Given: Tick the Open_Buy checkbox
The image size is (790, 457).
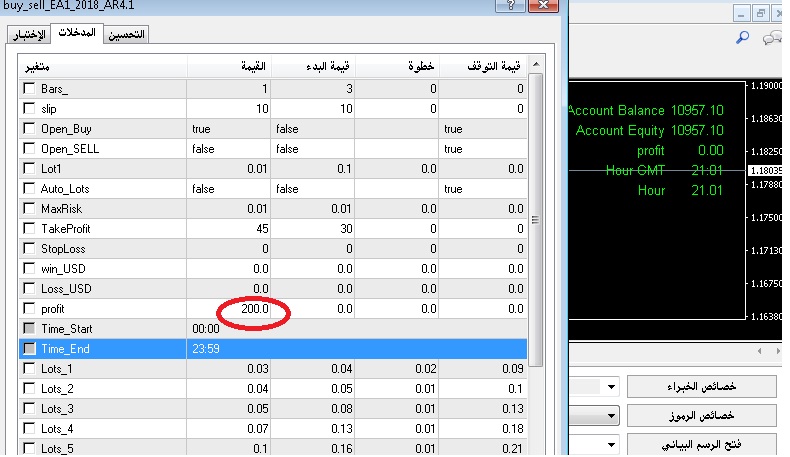Looking at the screenshot, I should [x=29, y=129].
